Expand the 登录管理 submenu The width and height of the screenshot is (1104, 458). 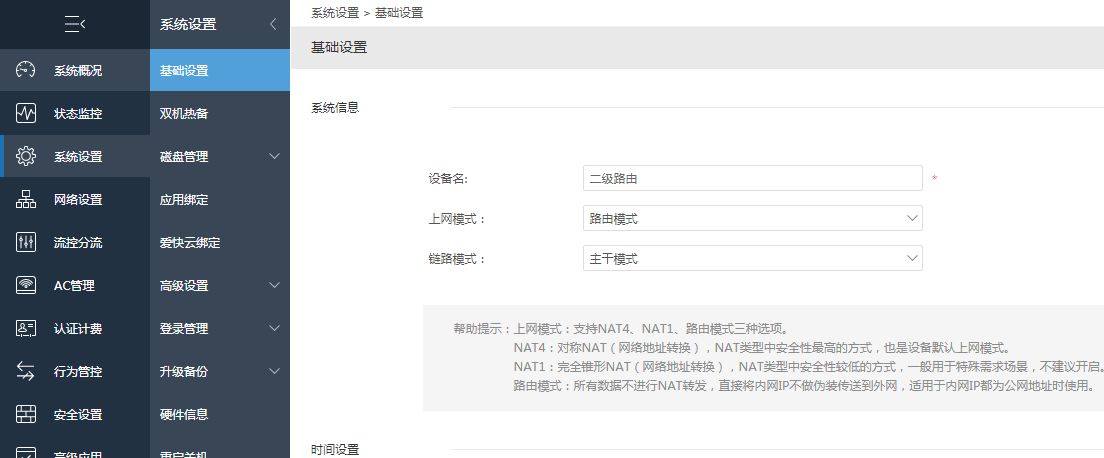coord(274,328)
